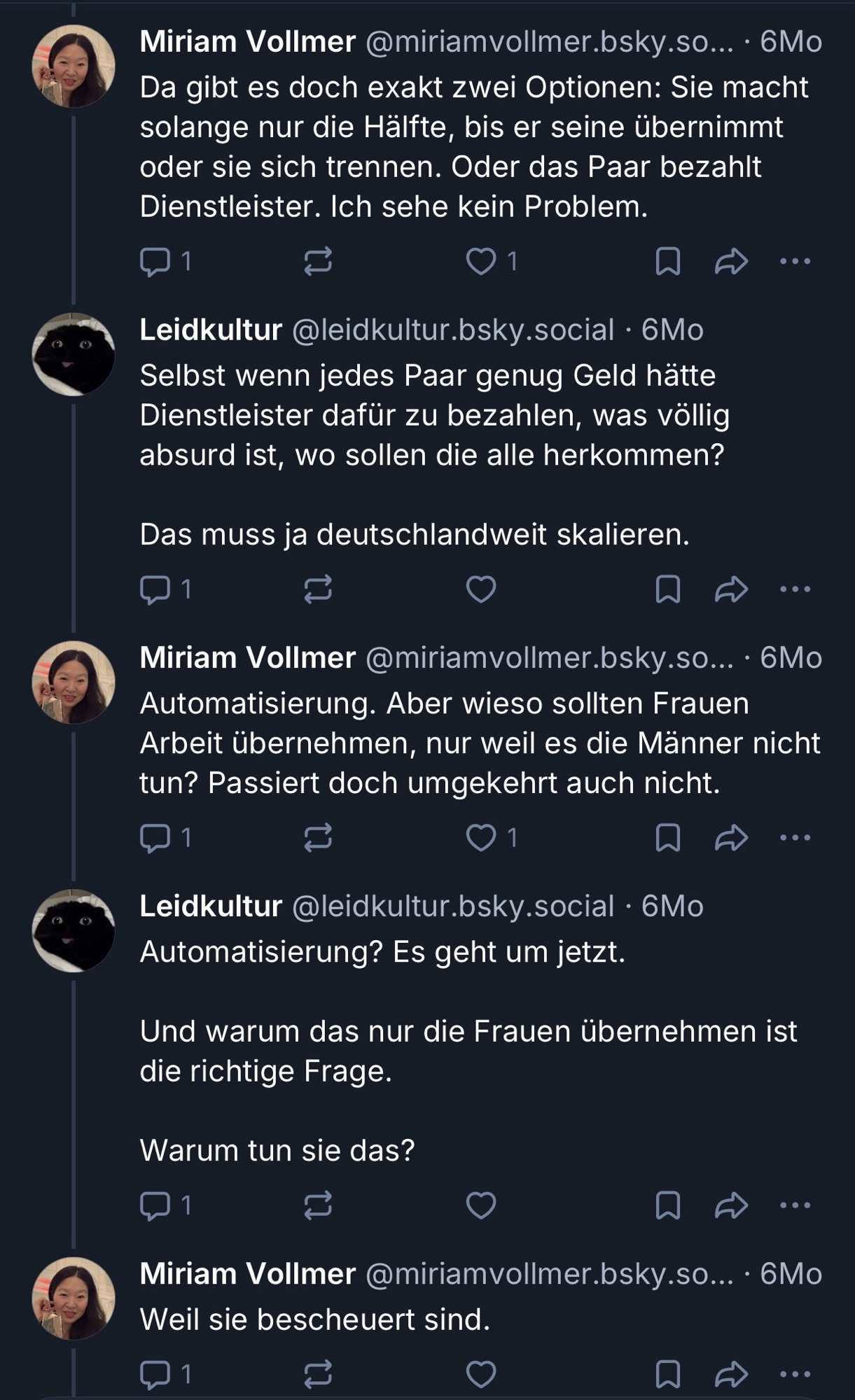
Task: Like Miriam's post about 'zwei Optionen'
Action: pyautogui.click(x=481, y=262)
